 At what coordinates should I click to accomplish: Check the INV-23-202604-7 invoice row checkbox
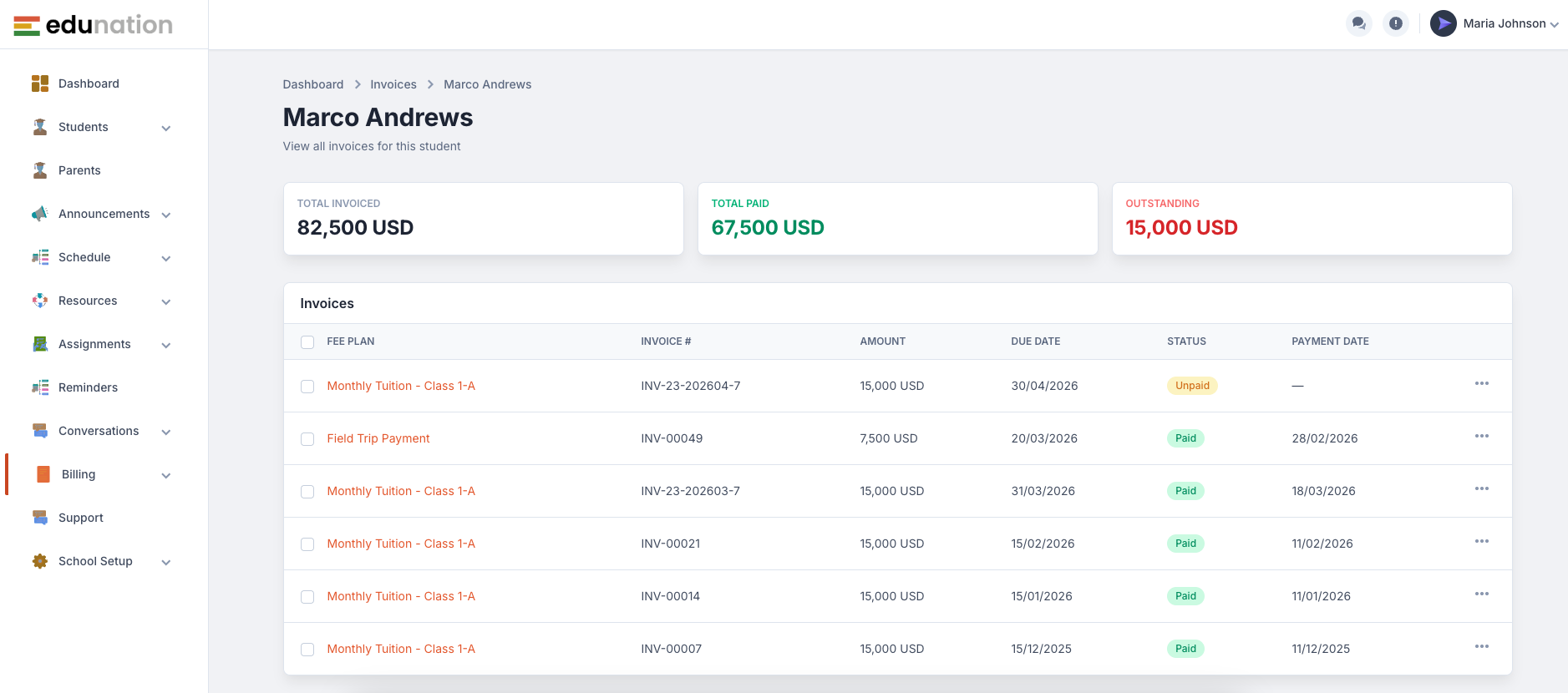tap(307, 387)
